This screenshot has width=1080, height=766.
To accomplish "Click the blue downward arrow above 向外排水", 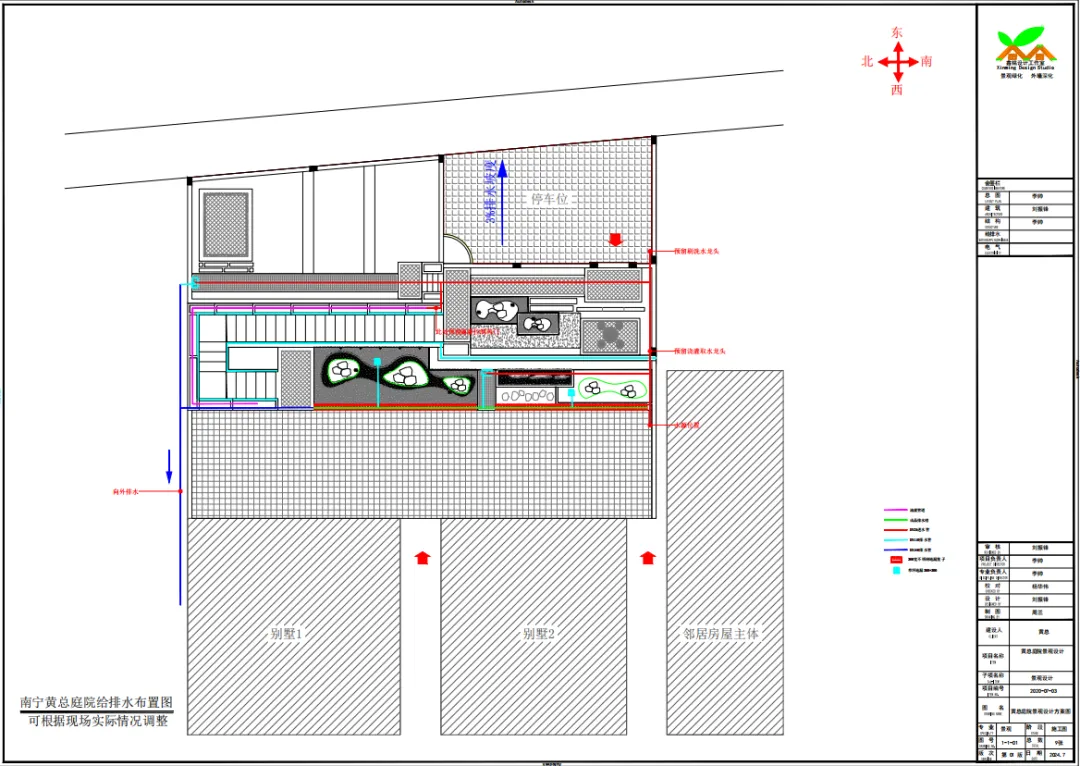I will pyautogui.click(x=169, y=467).
